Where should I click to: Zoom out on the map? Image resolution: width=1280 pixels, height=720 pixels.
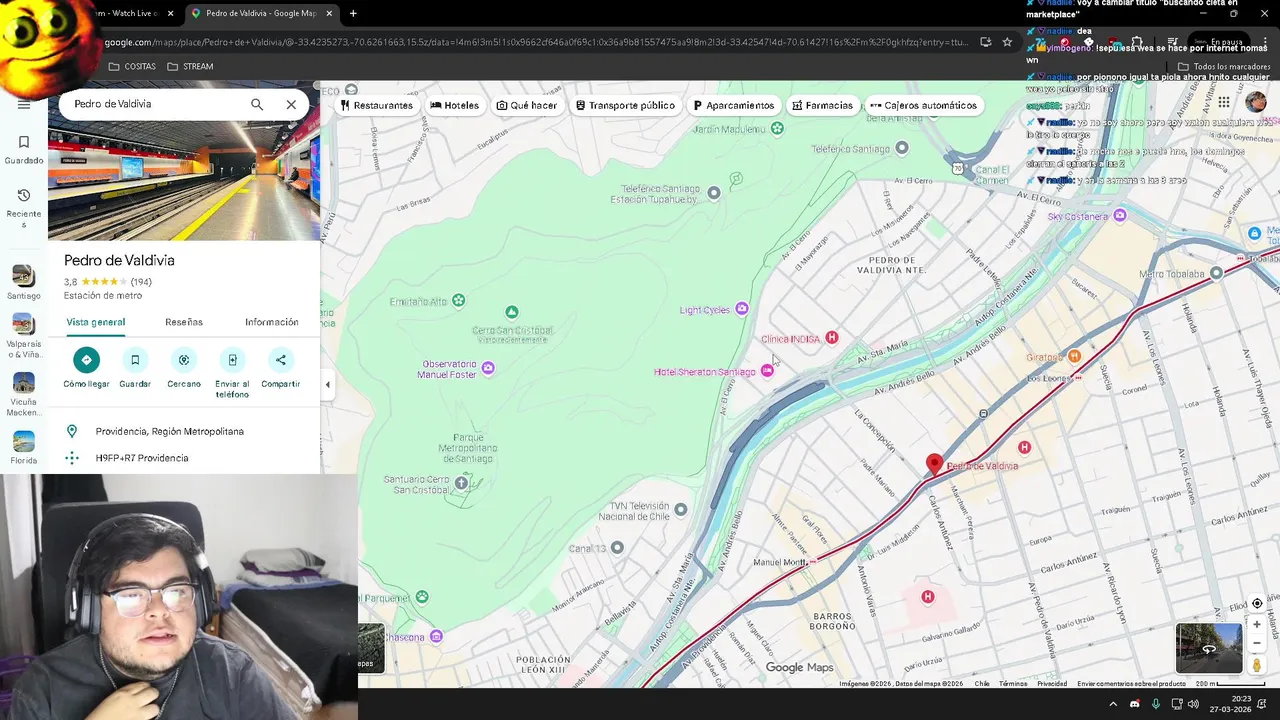click(x=1257, y=643)
